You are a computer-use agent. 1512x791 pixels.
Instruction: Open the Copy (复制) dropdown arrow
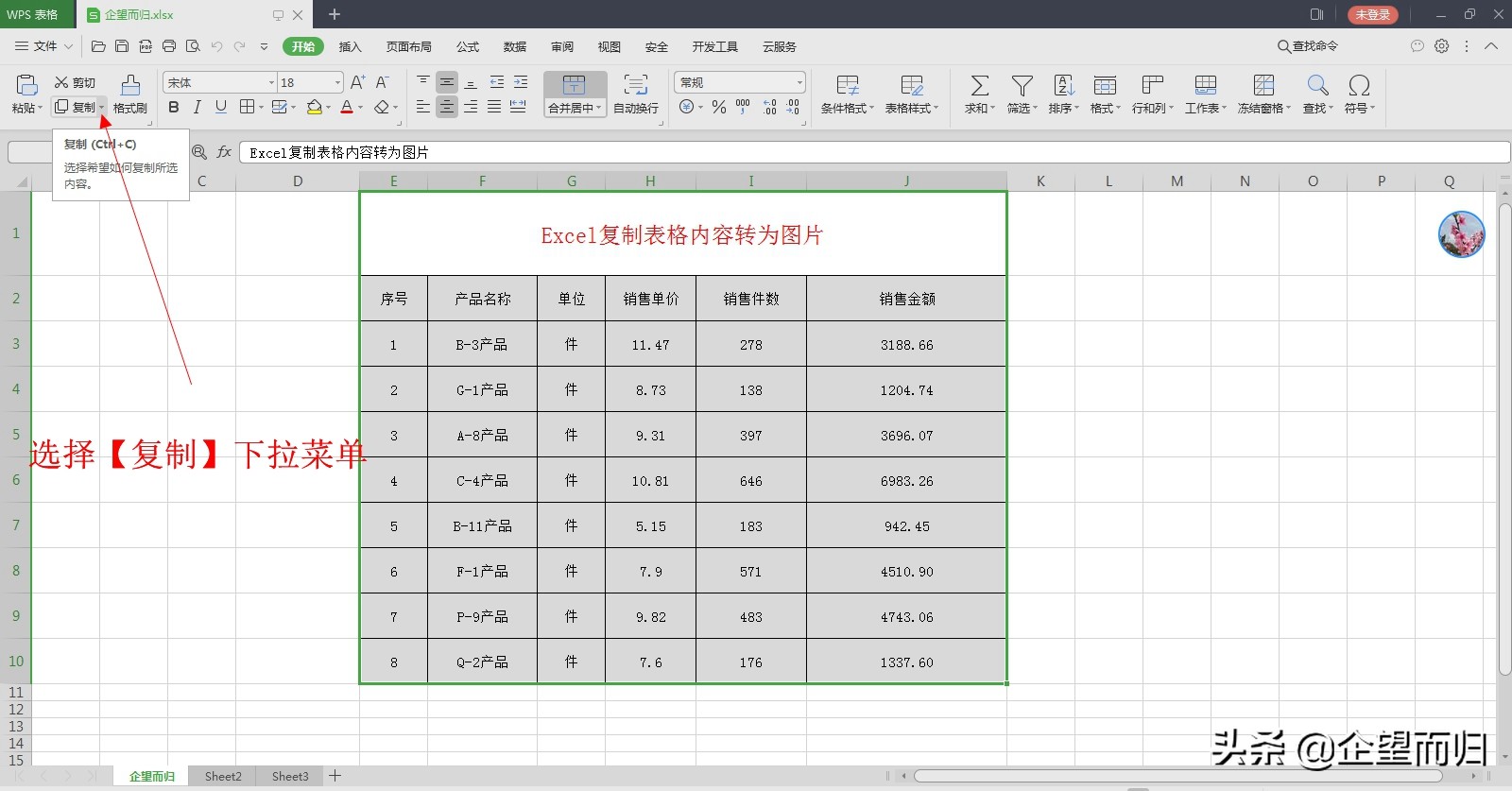102,108
